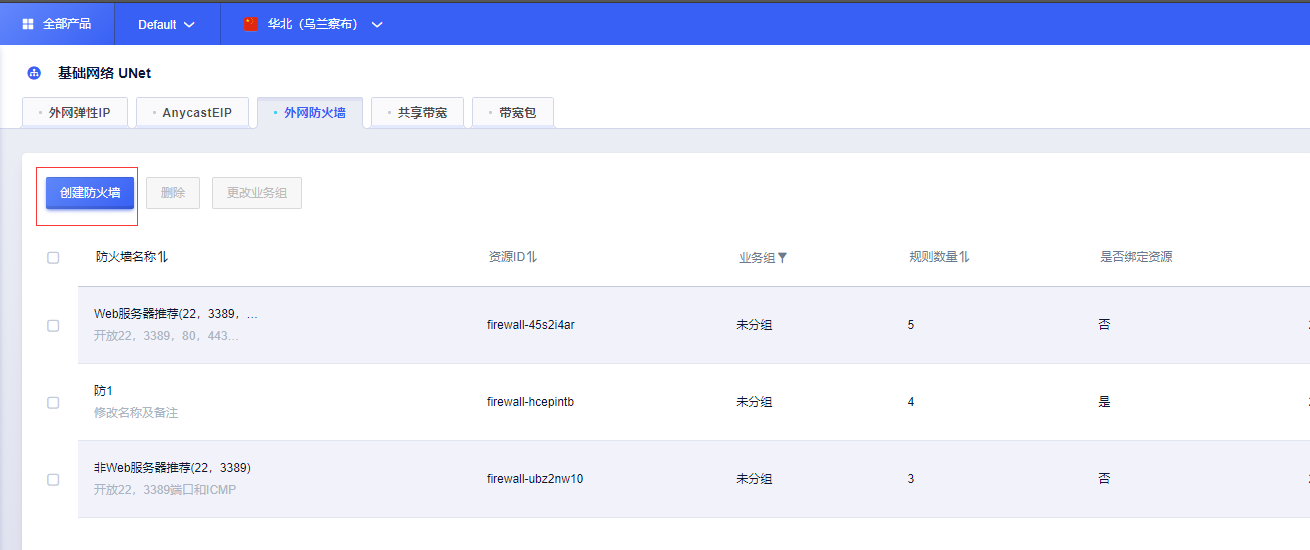Switch to the AnycastEIP tab

click(192, 113)
